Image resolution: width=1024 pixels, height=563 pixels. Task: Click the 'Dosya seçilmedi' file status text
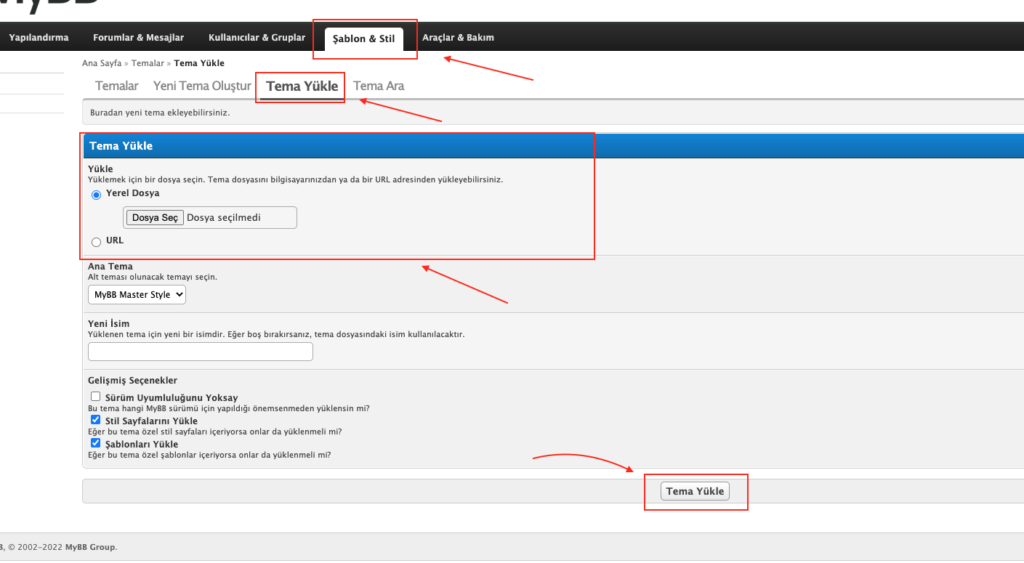[223, 217]
